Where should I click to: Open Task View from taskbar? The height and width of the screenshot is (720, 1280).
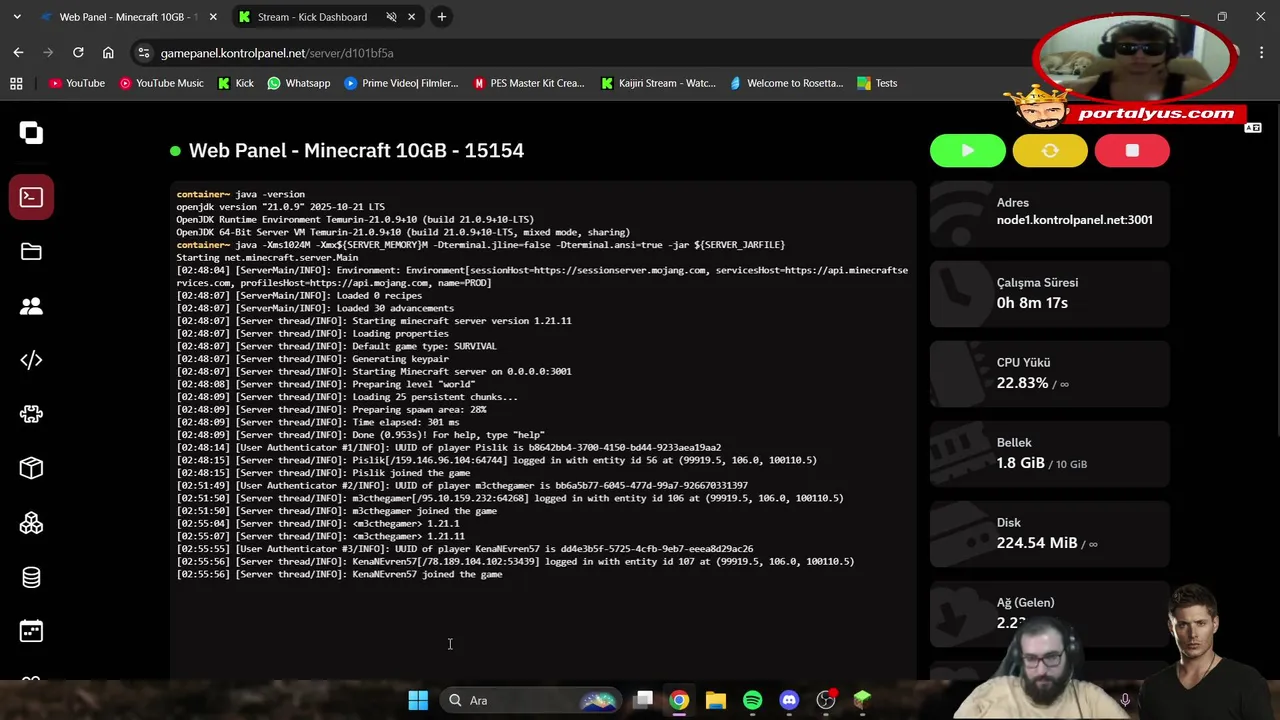643,700
